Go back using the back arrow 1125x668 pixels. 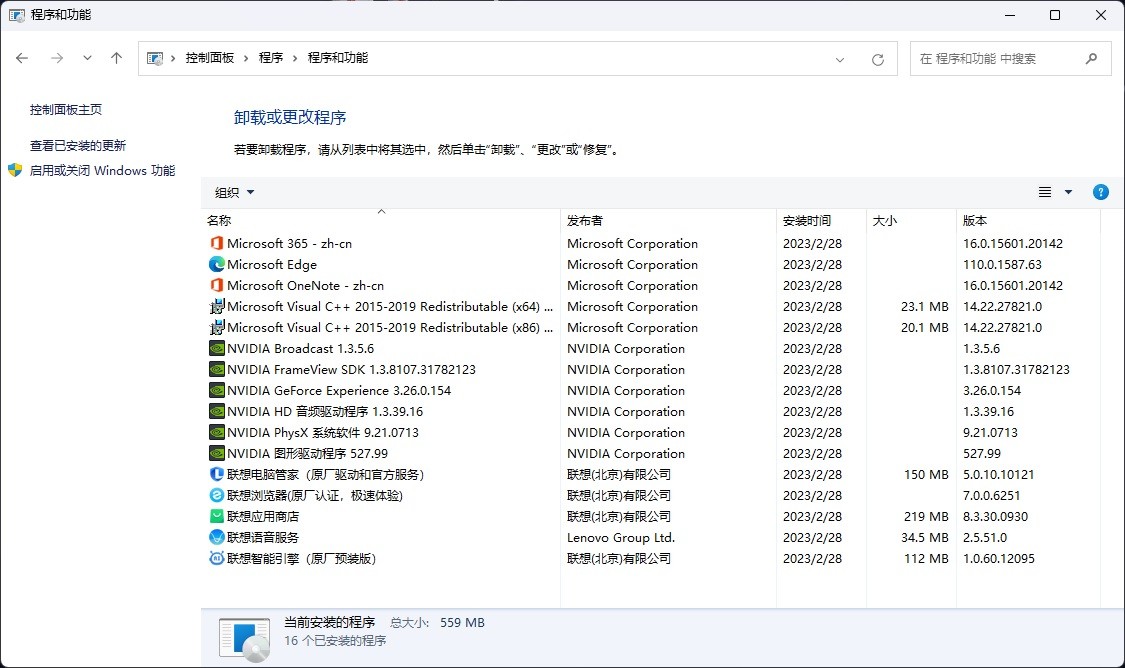pos(22,58)
